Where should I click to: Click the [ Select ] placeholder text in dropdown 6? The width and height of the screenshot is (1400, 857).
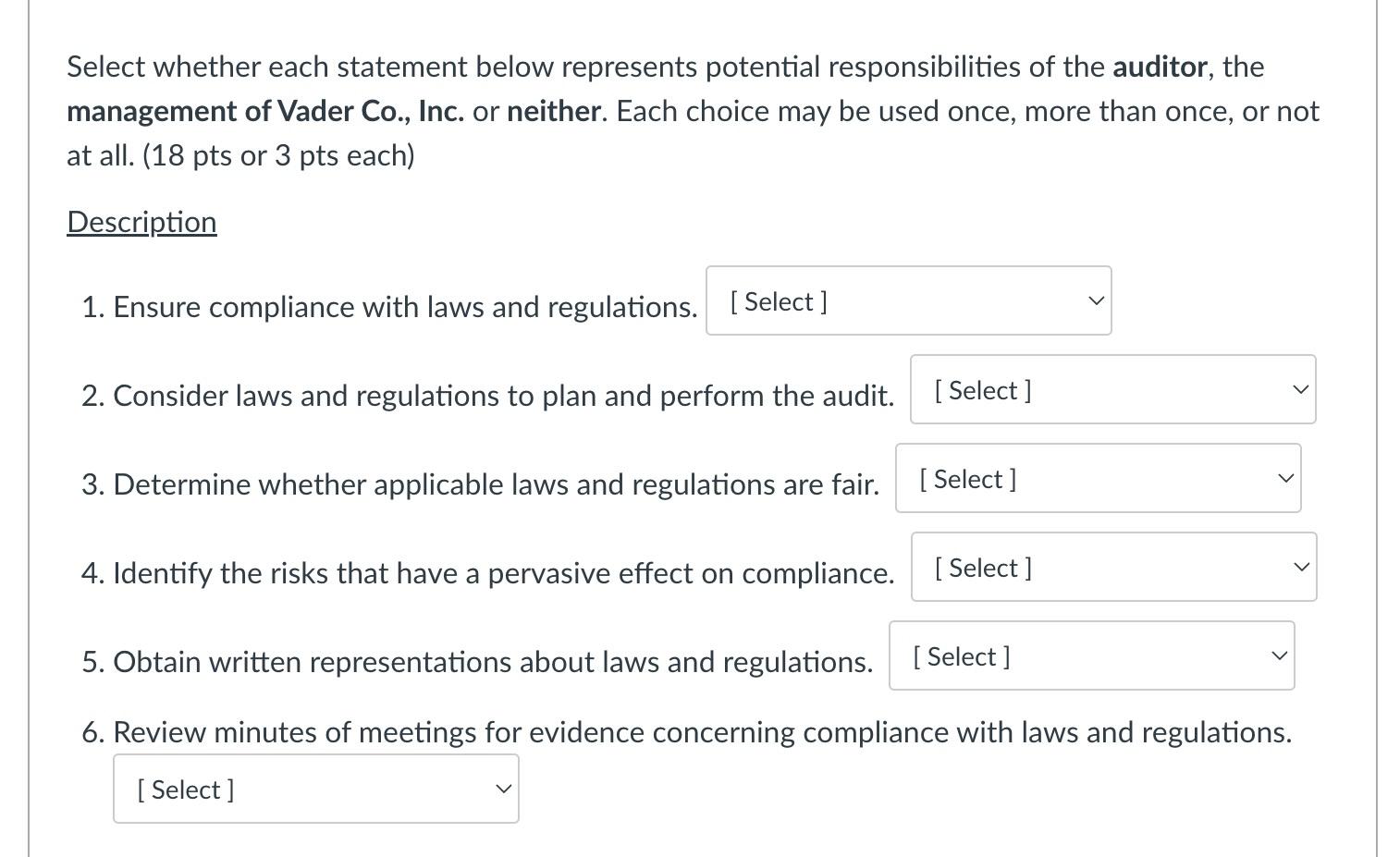click(185, 789)
